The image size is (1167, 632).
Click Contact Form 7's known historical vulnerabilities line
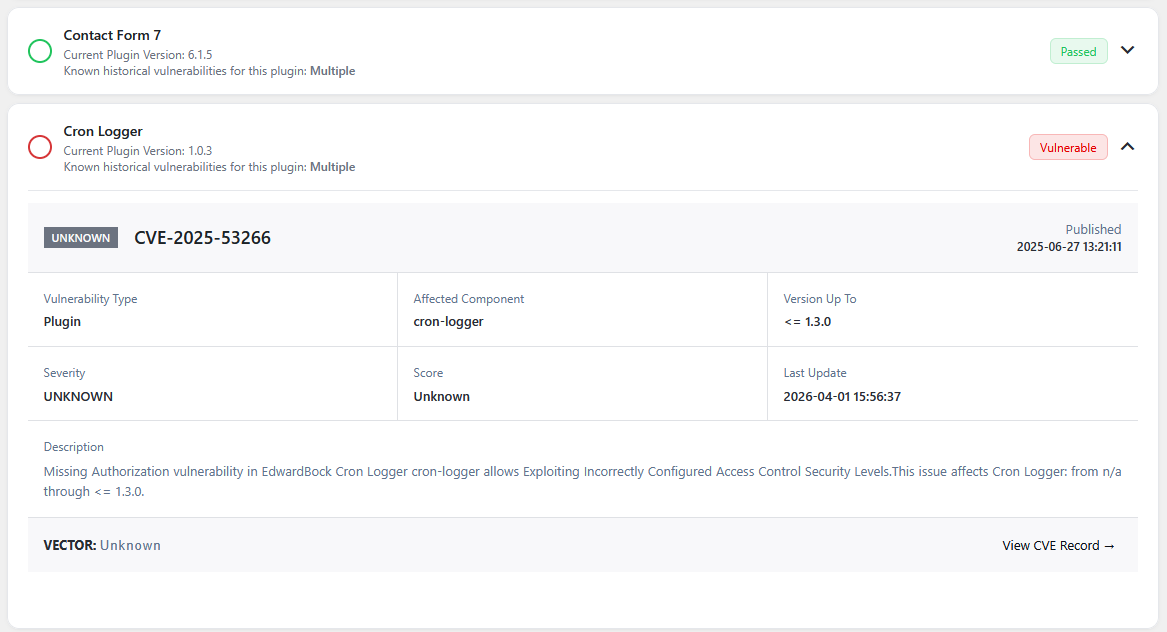click(209, 71)
